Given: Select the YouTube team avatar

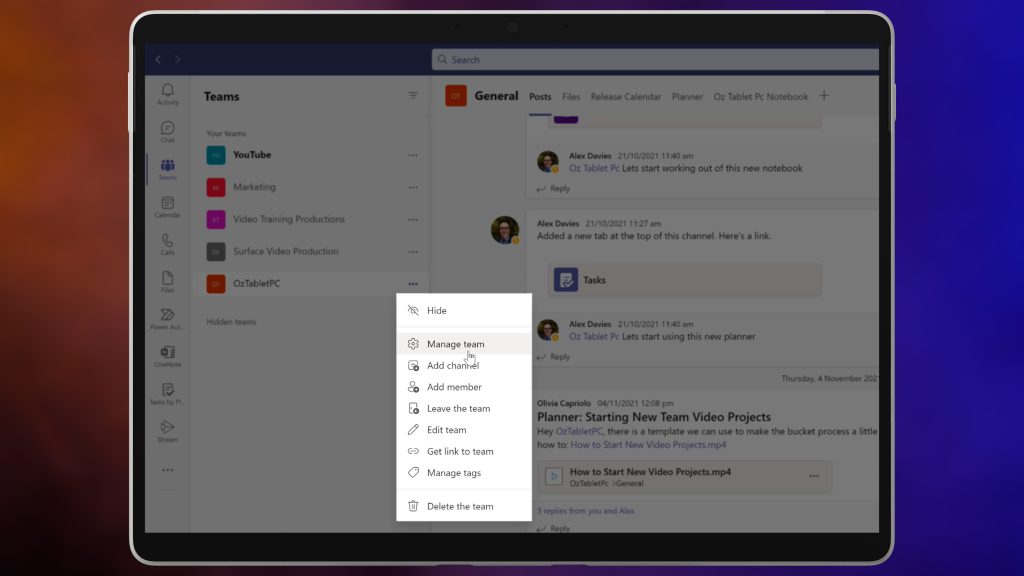Looking at the screenshot, I should pyautogui.click(x=216, y=155).
